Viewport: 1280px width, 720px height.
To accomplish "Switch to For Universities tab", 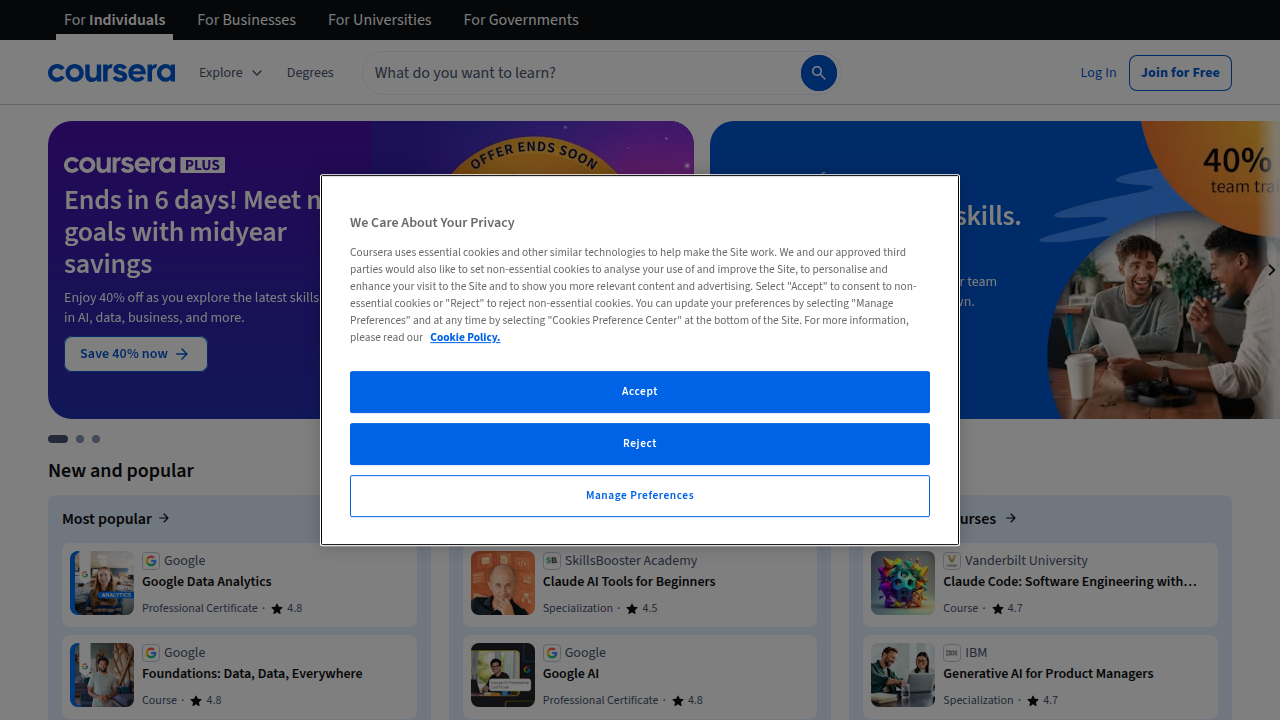I will (380, 20).
